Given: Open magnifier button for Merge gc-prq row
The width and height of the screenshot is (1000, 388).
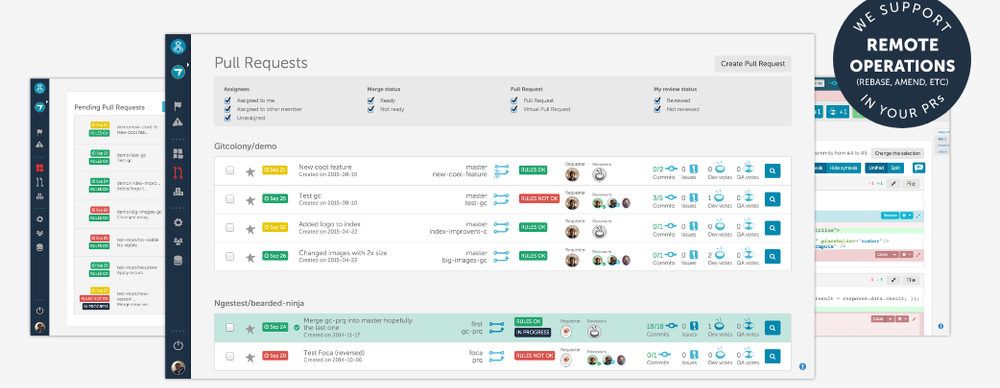Looking at the screenshot, I should click(772, 327).
